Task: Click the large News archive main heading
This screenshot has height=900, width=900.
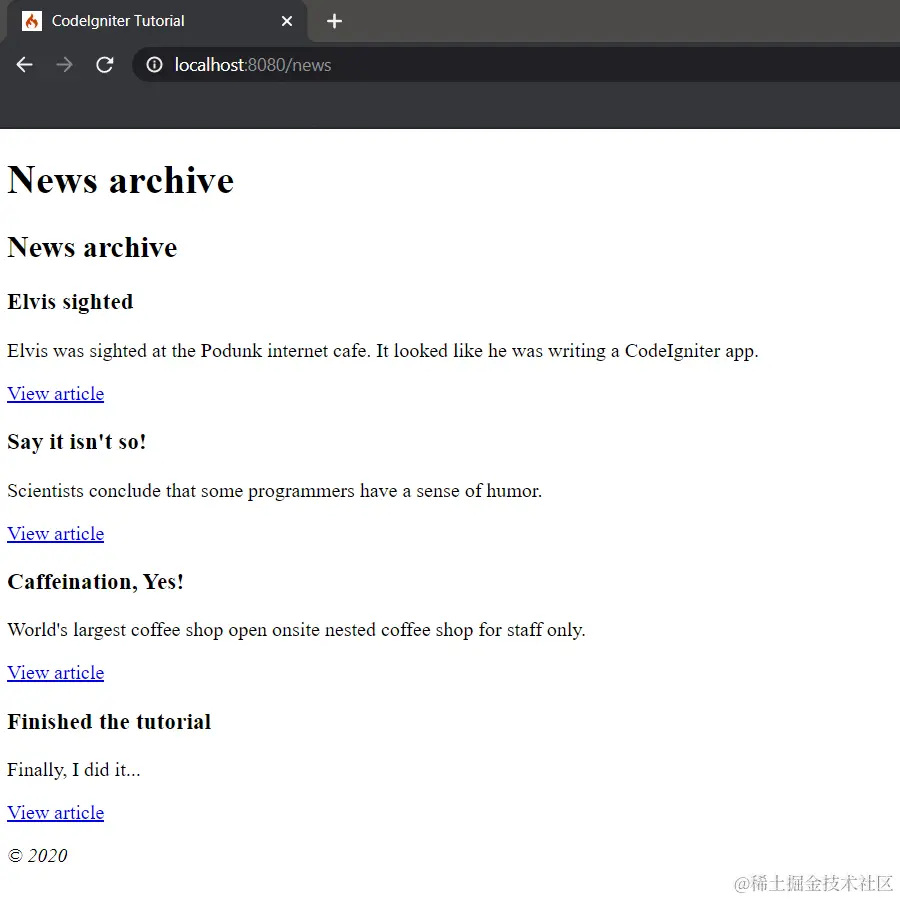Action: click(x=121, y=180)
